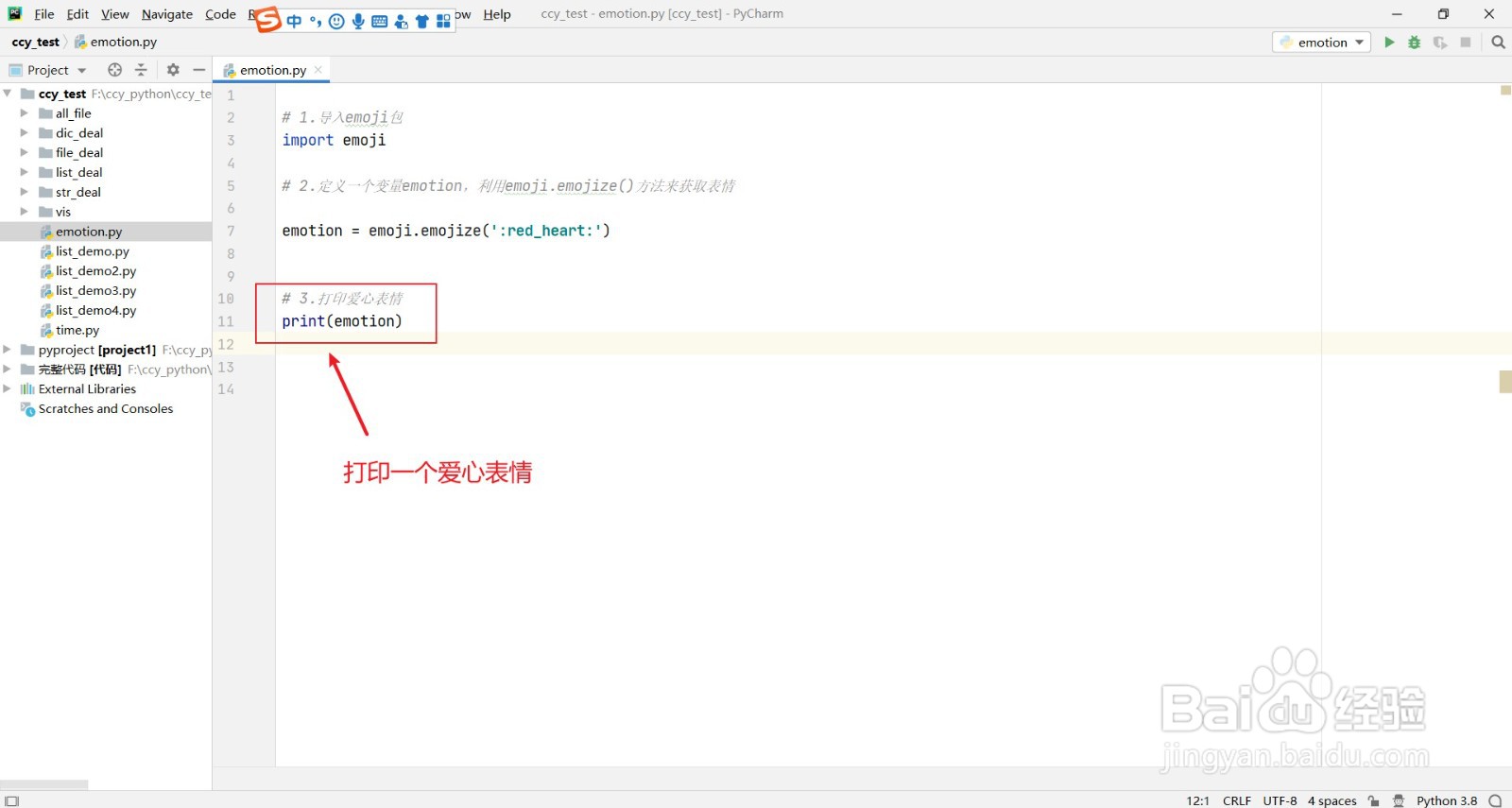
Task: Open the Code menu
Action: (x=220, y=14)
